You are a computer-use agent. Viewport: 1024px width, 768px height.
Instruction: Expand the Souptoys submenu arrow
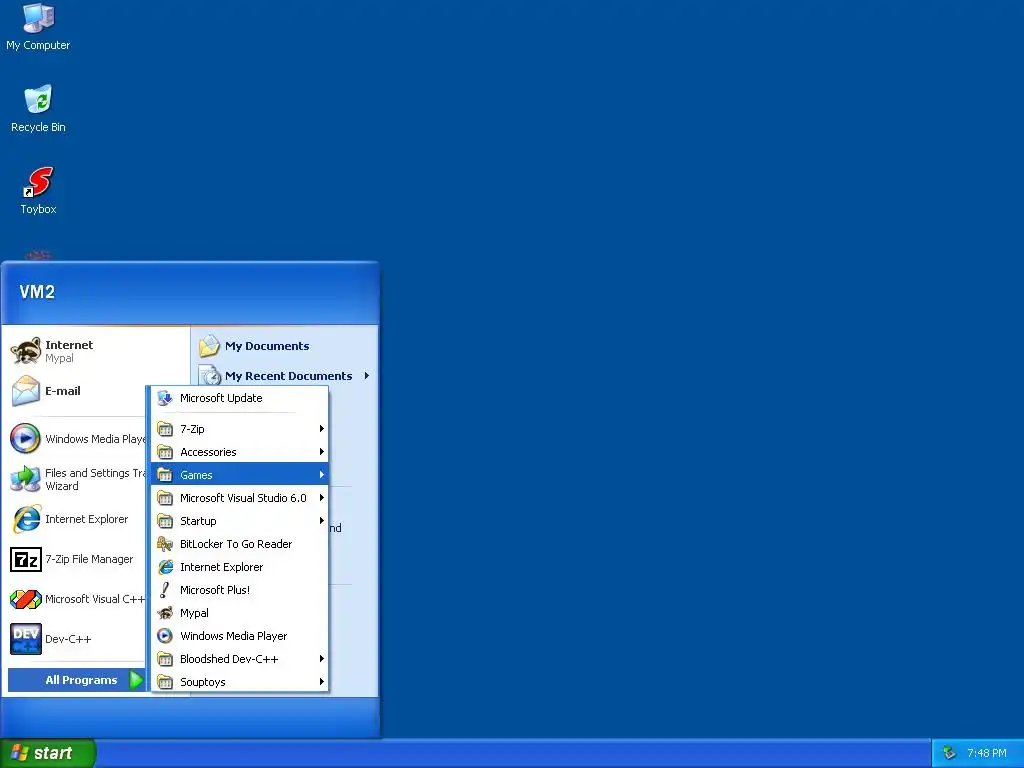pos(321,681)
